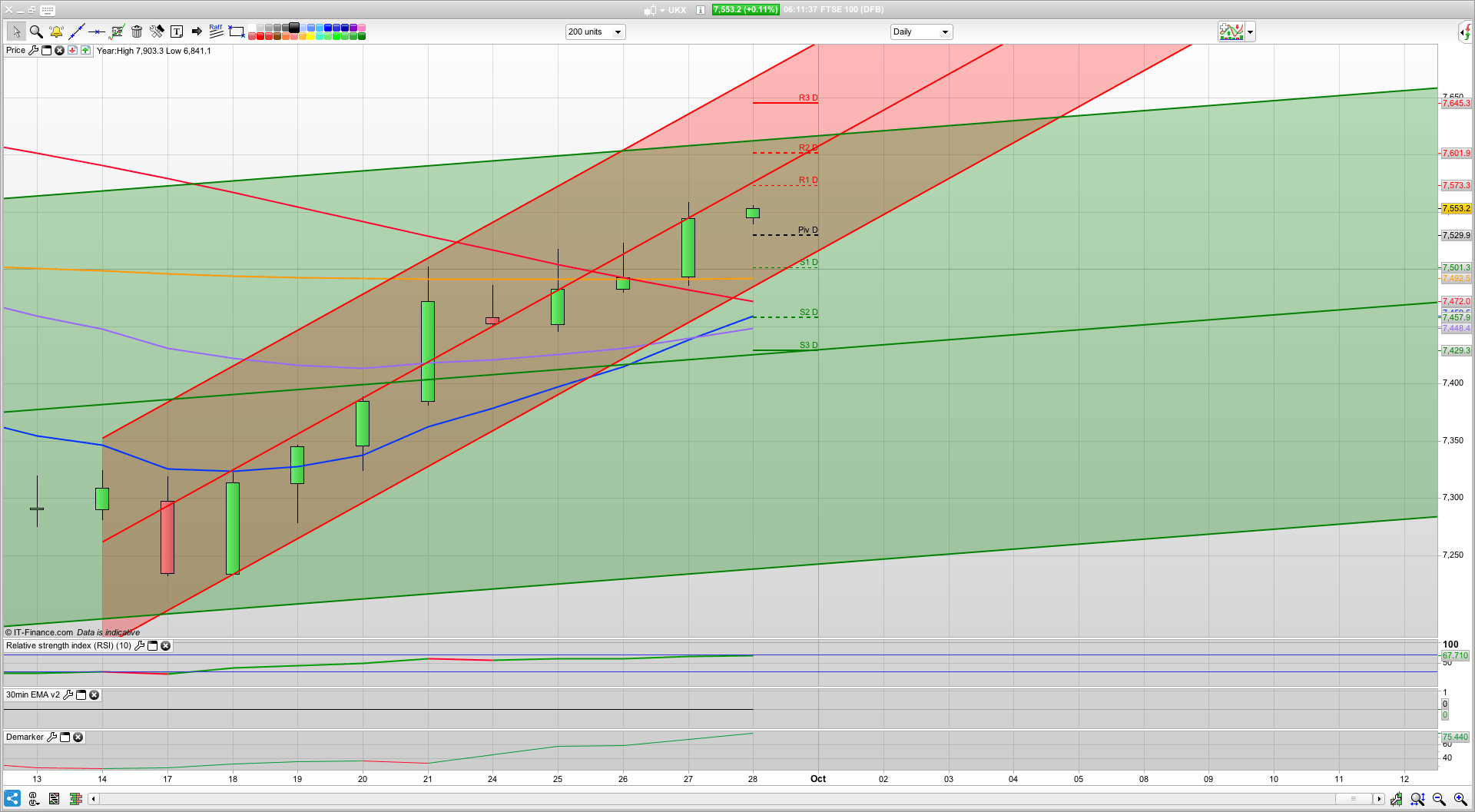The height and width of the screenshot is (812, 1475).
Task: Open the Fibonacci retracement tool
Action: point(117,31)
